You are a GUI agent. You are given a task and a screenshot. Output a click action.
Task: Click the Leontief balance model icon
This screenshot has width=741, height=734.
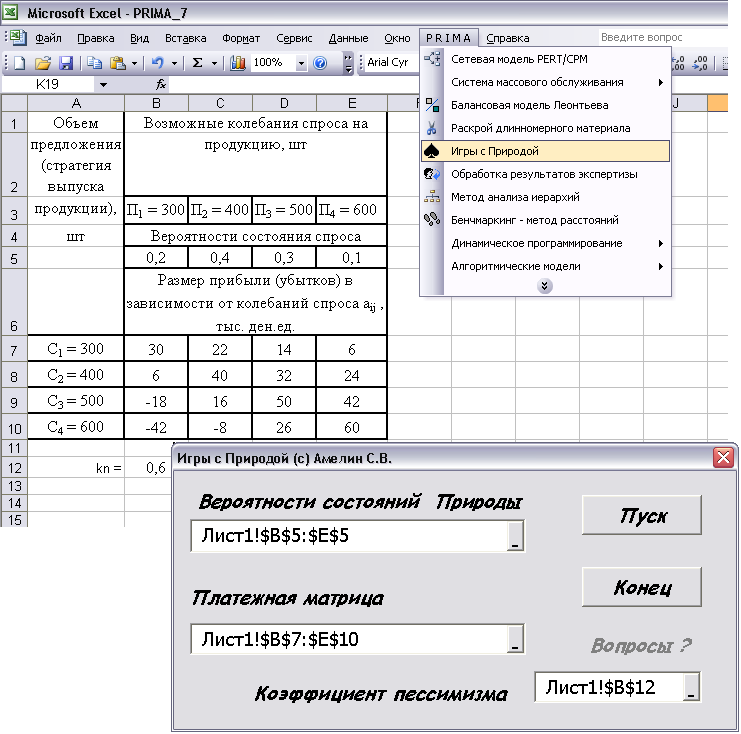(432, 105)
